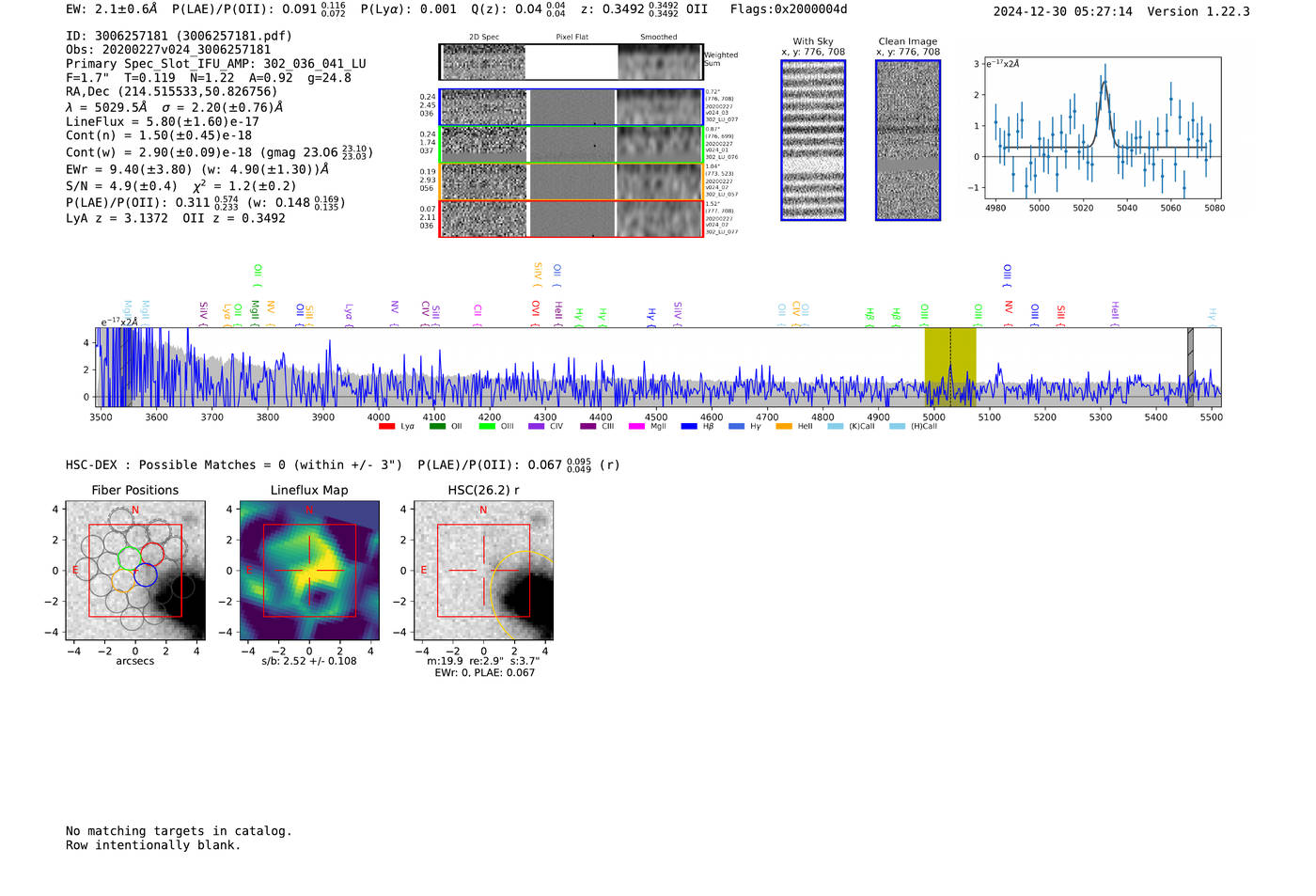Click the red Lyα legend swatch
Viewport: 1316px width, 896px height.
point(386,426)
